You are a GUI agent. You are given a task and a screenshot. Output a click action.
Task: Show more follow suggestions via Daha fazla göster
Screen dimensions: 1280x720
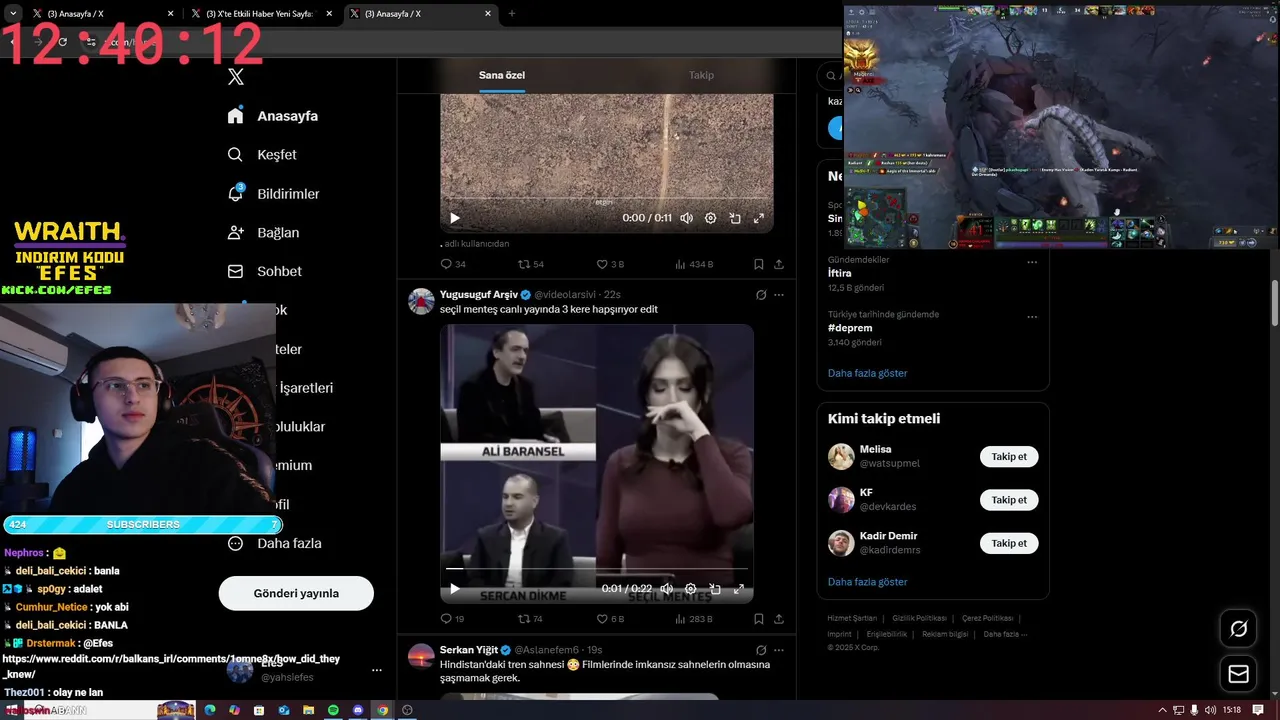[x=868, y=582]
